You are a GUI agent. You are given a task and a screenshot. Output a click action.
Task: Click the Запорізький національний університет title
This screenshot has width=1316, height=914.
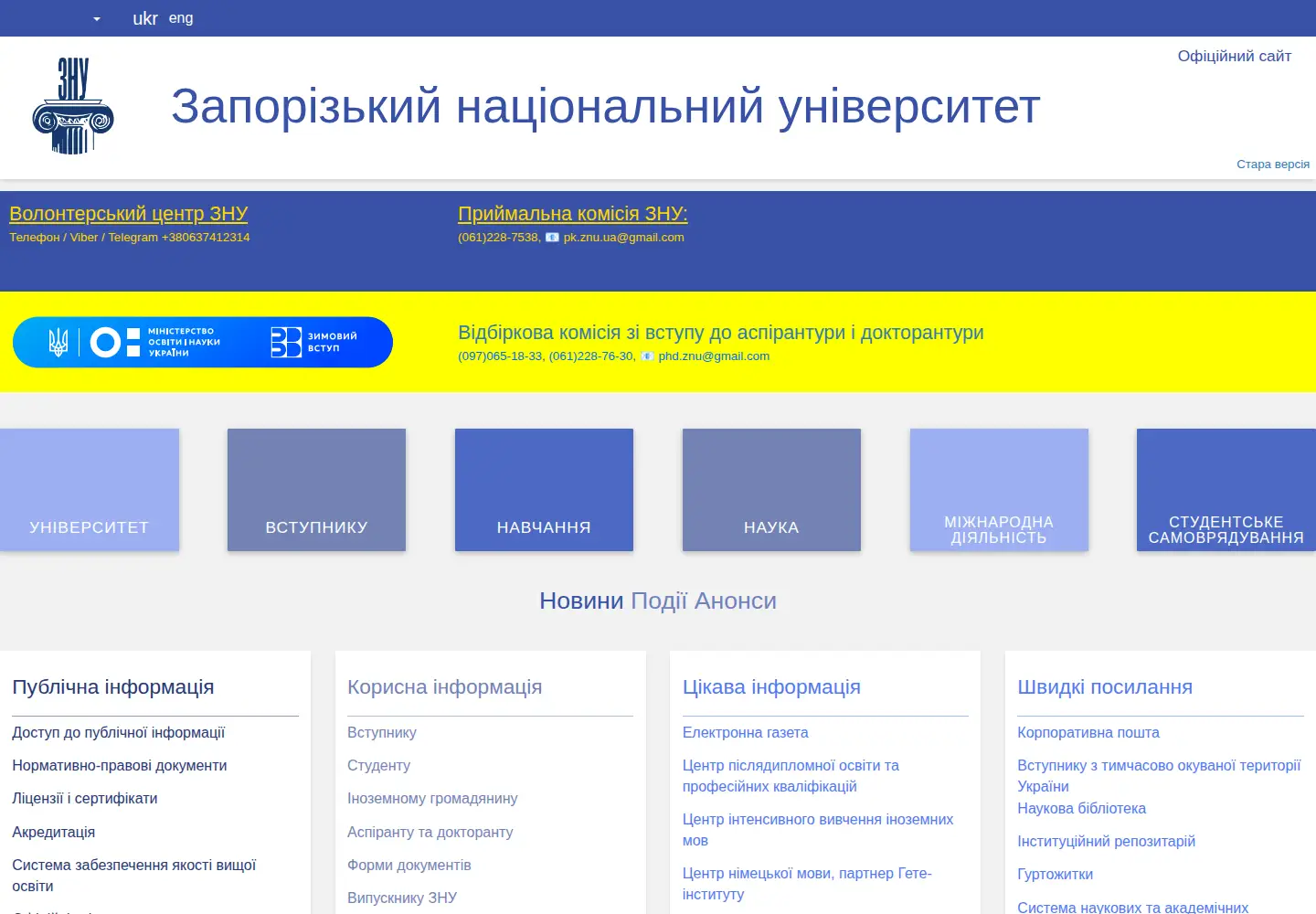(606, 106)
